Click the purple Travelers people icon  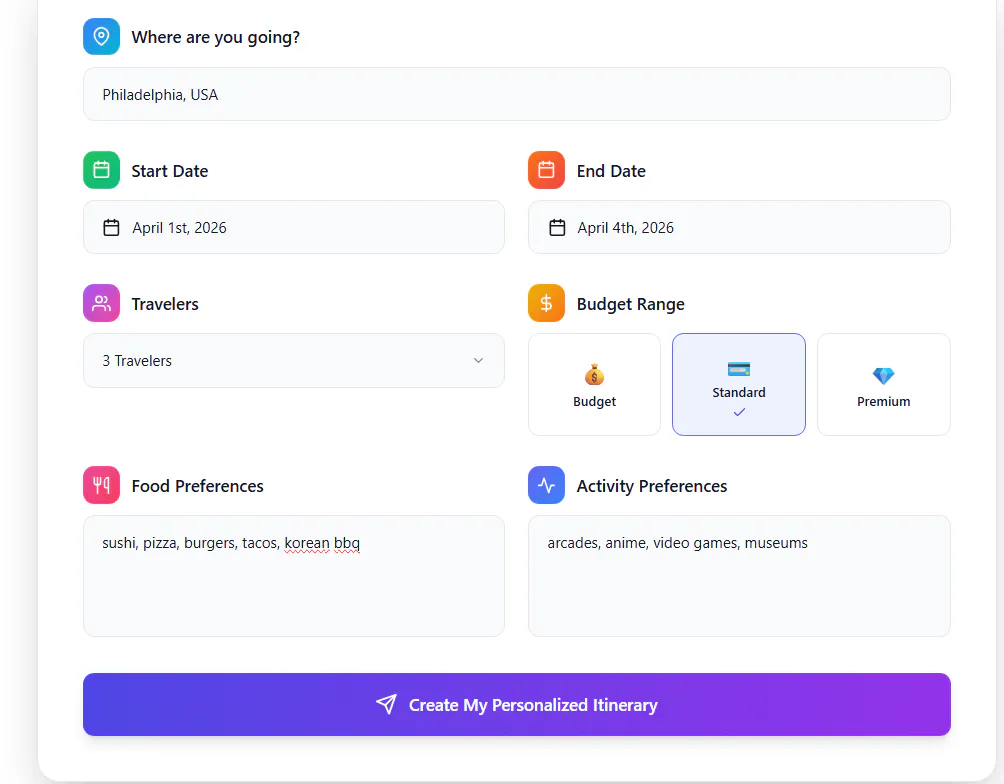coord(101,303)
